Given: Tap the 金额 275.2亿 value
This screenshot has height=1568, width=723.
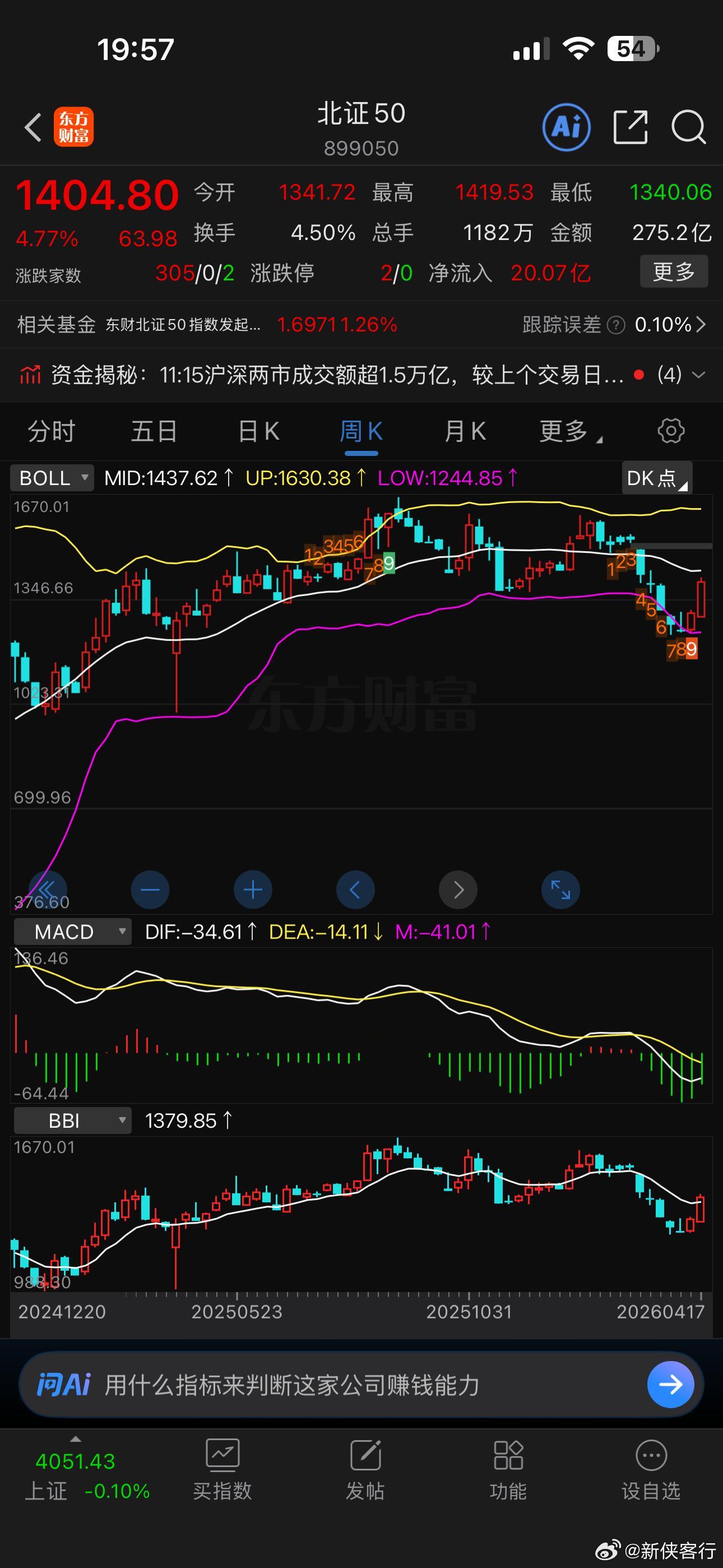Looking at the screenshot, I should (672, 233).
